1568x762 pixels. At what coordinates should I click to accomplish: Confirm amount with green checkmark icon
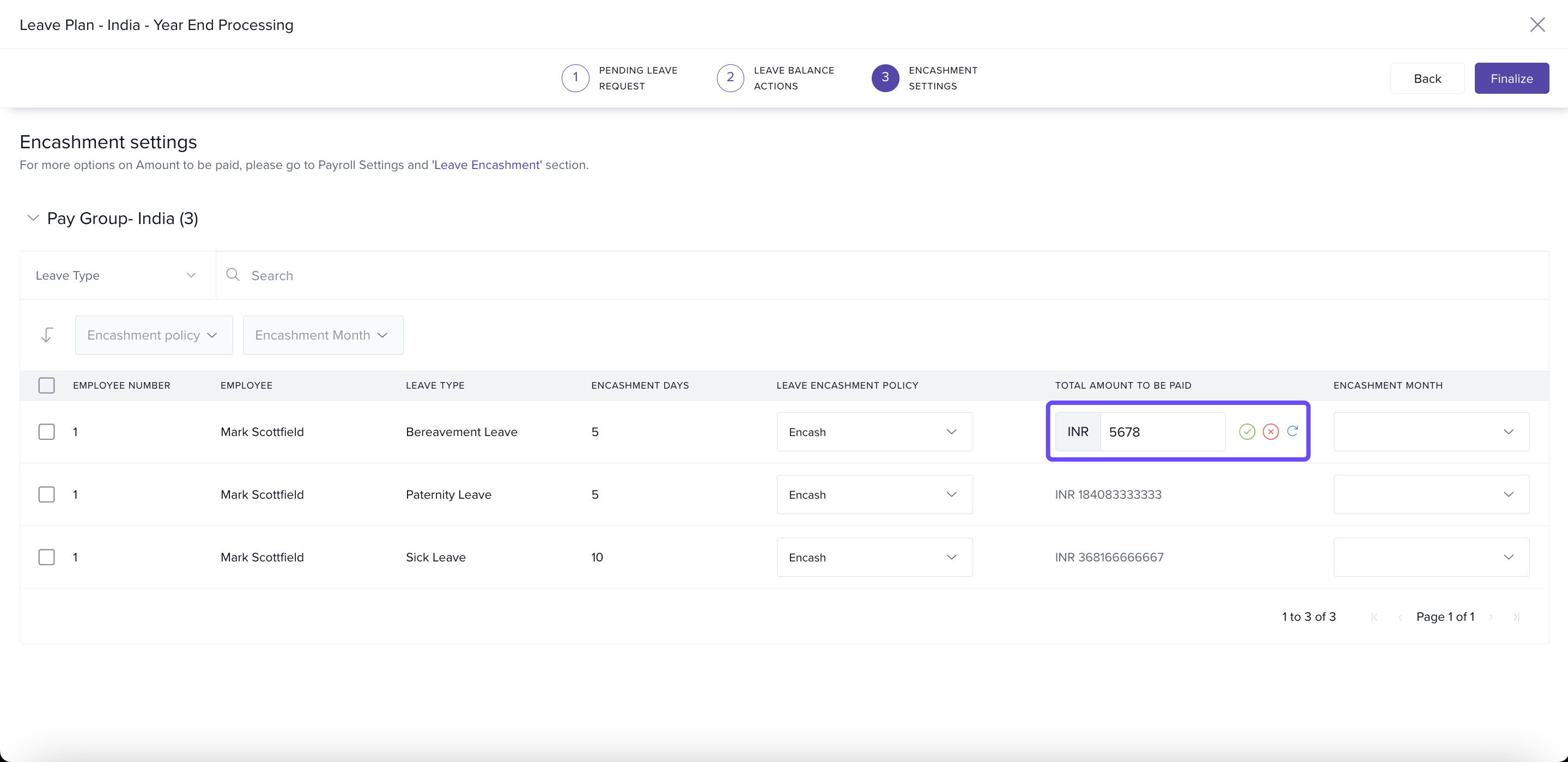1247,432
